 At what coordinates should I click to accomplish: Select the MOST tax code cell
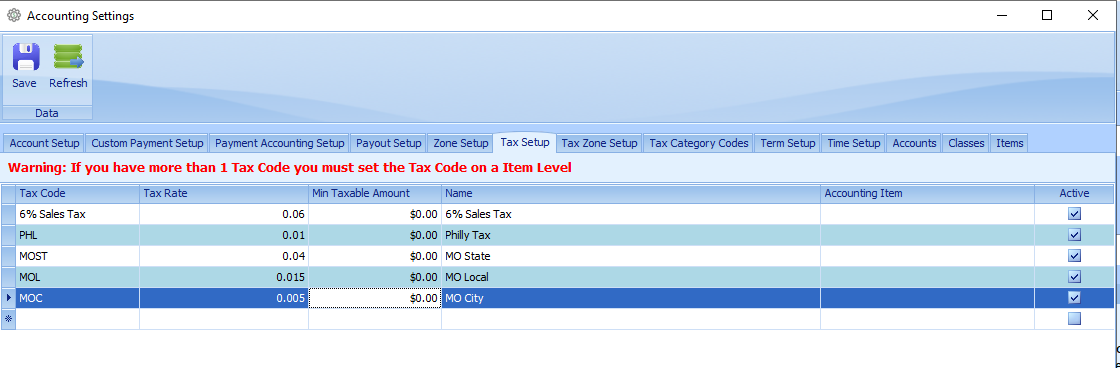click(78, 256)
